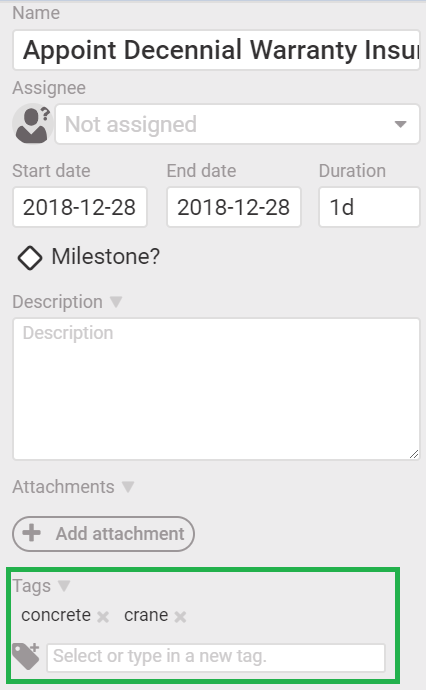The width and height of the screenshot is (426, 690).
Task: Click the Duration field showing 1d
Action: click(369, 207)
